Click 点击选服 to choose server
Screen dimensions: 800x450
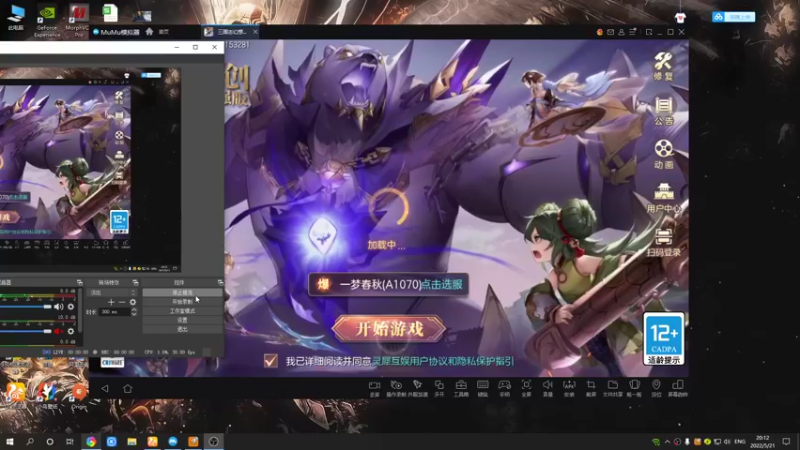pos(442,284)
